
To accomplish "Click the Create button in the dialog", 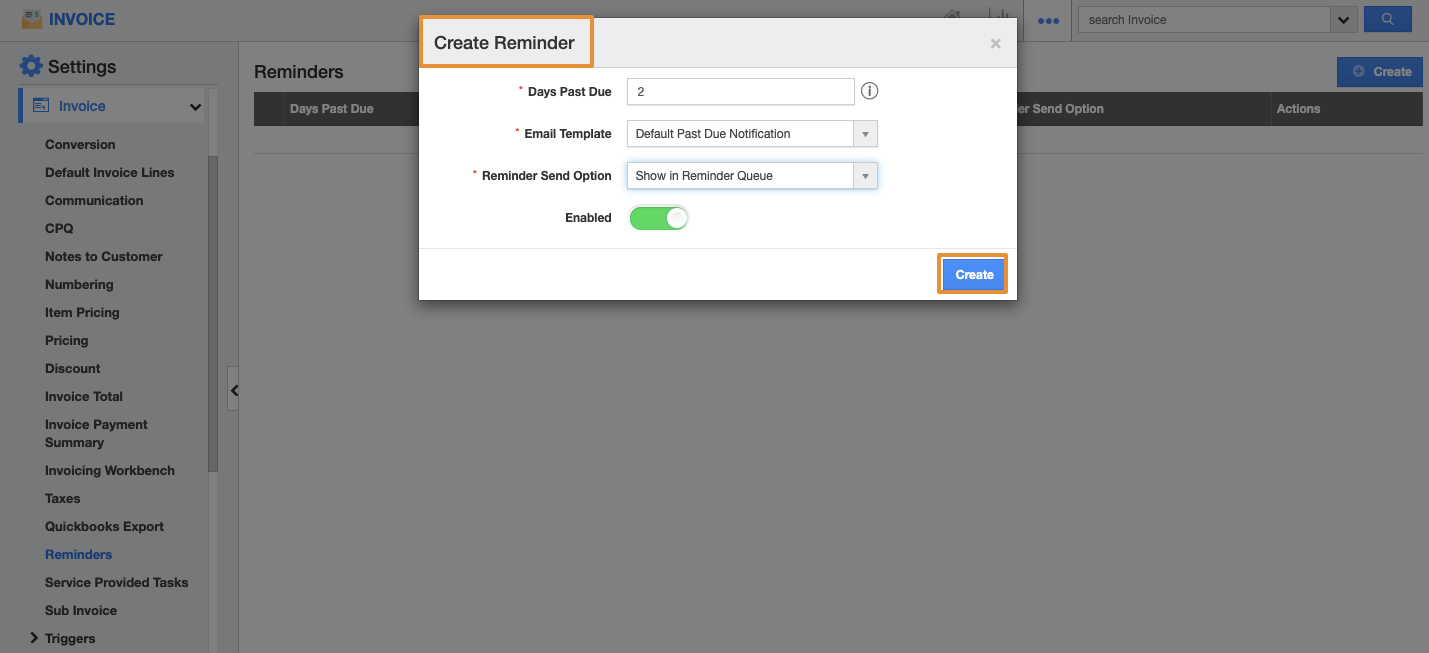I will tap(973, 275).
